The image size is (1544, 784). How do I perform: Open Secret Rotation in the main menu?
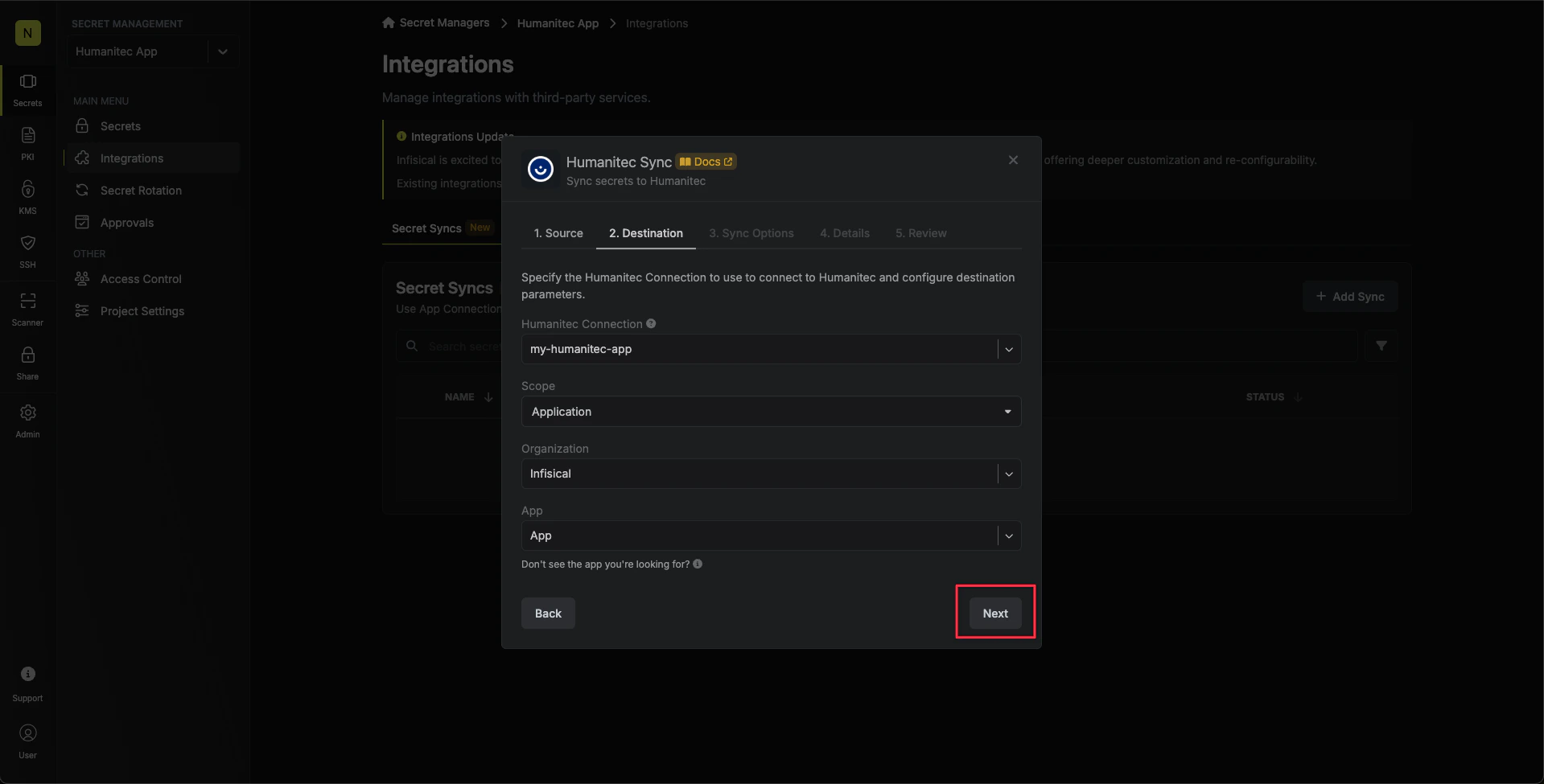tap(153, 191)
